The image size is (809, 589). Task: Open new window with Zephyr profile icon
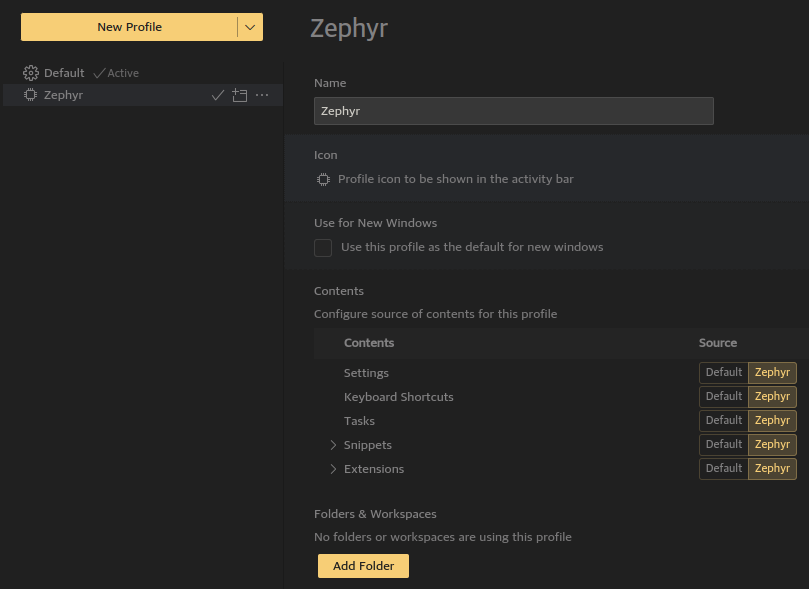point(240,95)
